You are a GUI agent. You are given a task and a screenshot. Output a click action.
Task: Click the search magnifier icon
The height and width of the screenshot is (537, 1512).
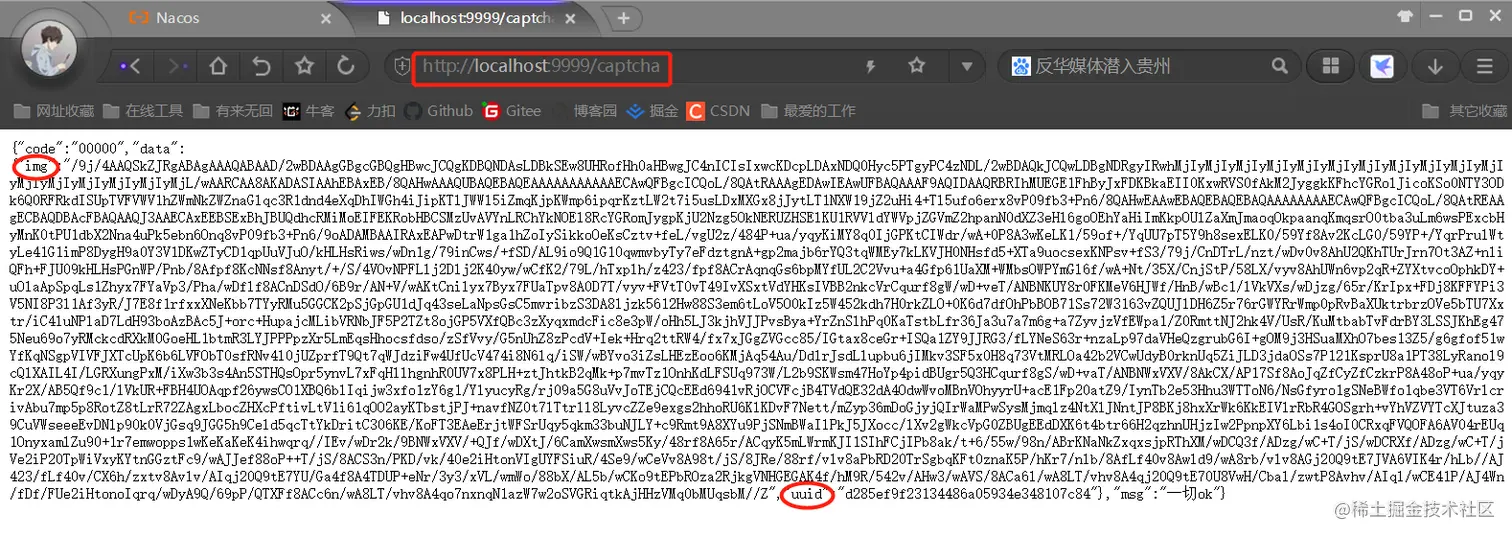click(1278, 66)
